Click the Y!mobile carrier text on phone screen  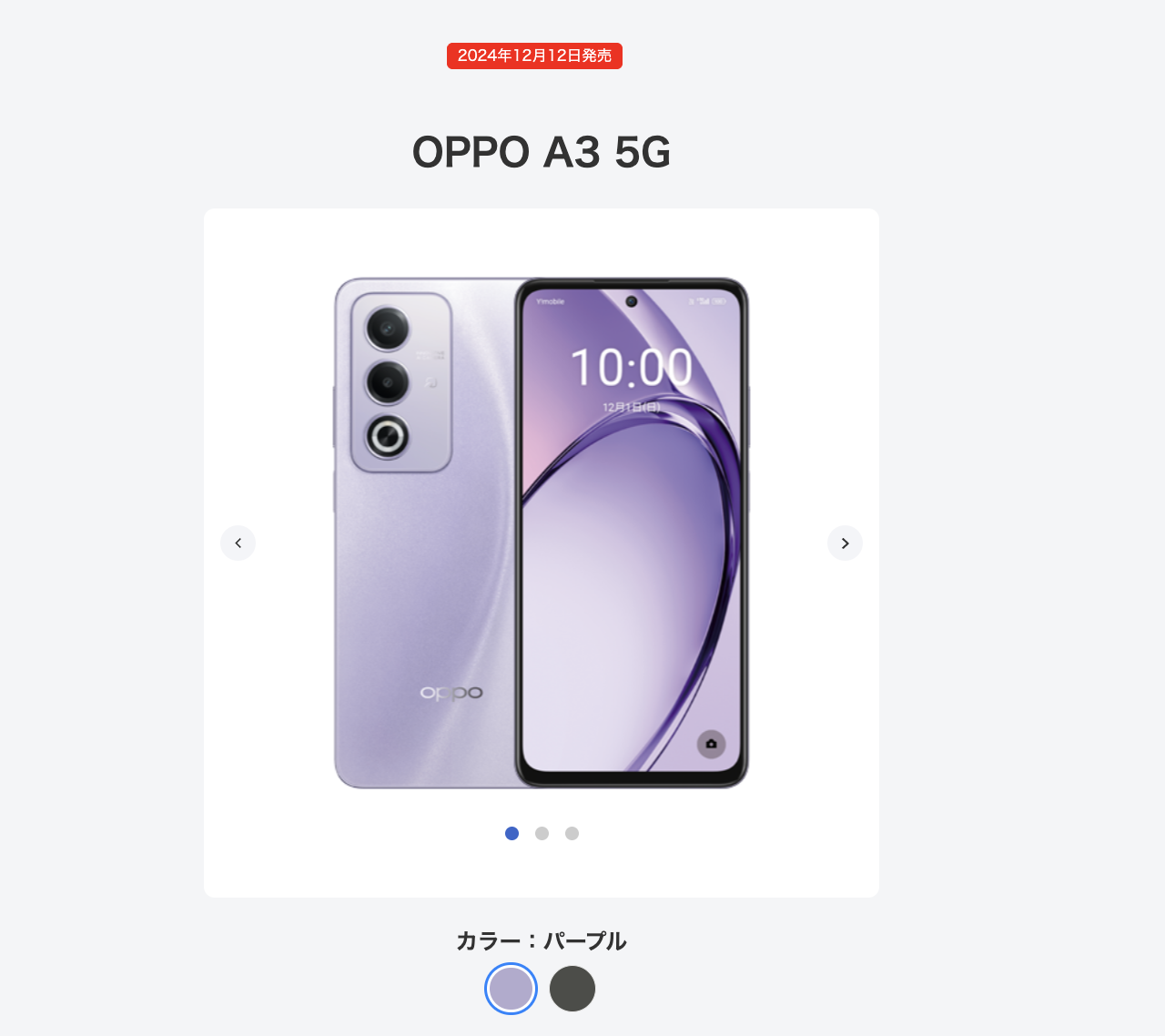550,301
